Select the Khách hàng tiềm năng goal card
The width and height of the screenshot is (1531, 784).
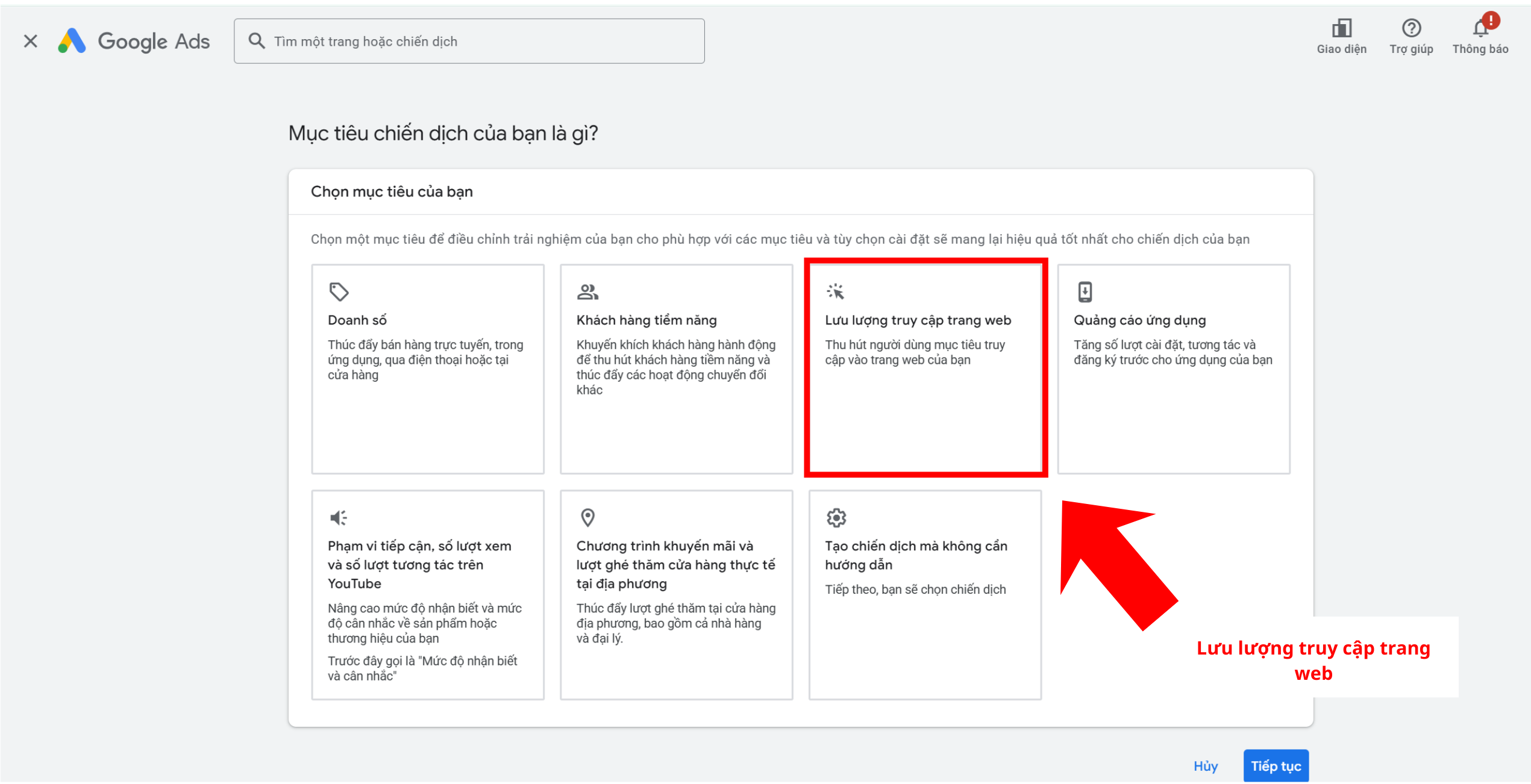pos(676,369)
